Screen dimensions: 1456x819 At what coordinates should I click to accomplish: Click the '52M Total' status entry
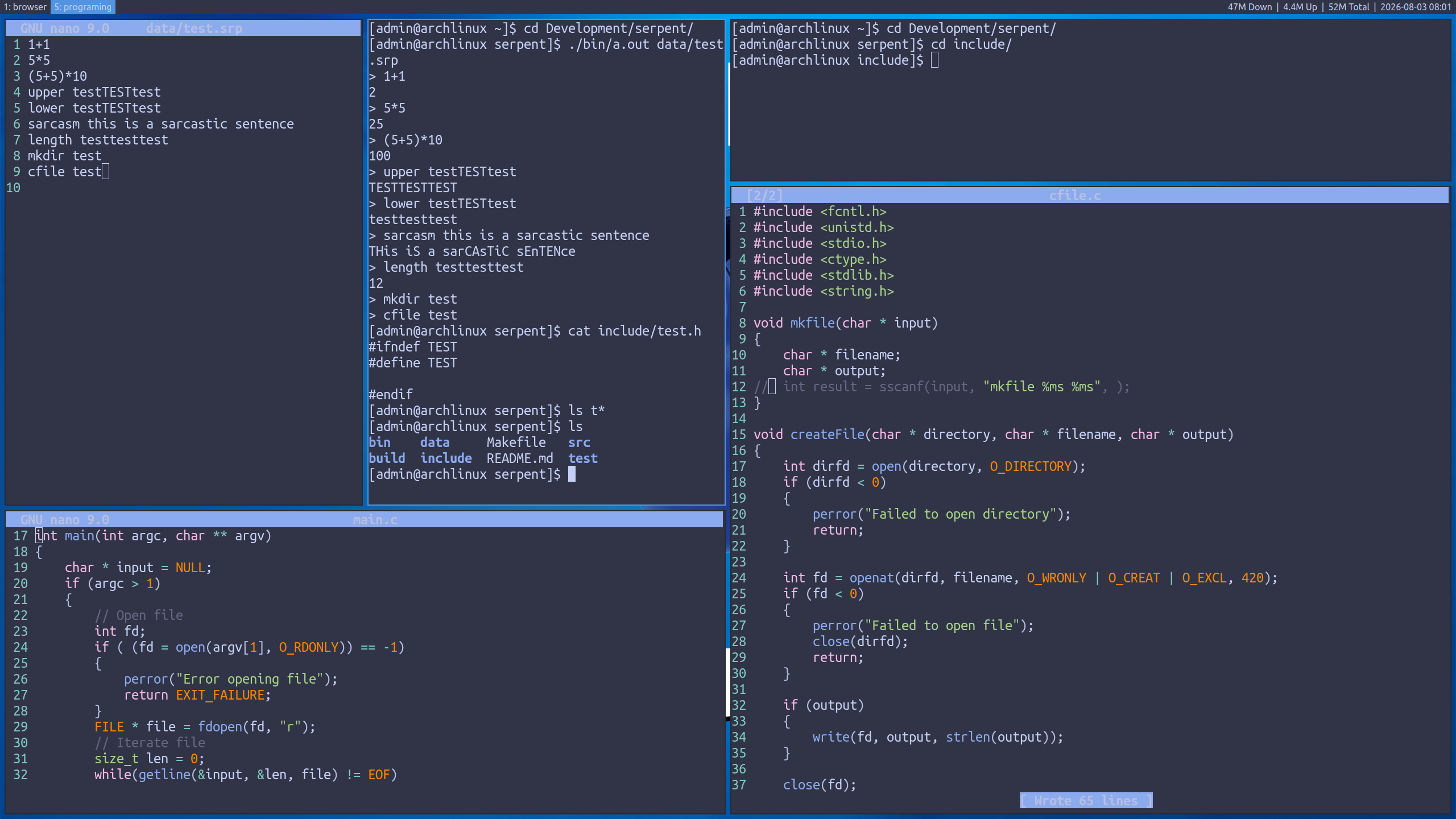(x=1349, y=7)
